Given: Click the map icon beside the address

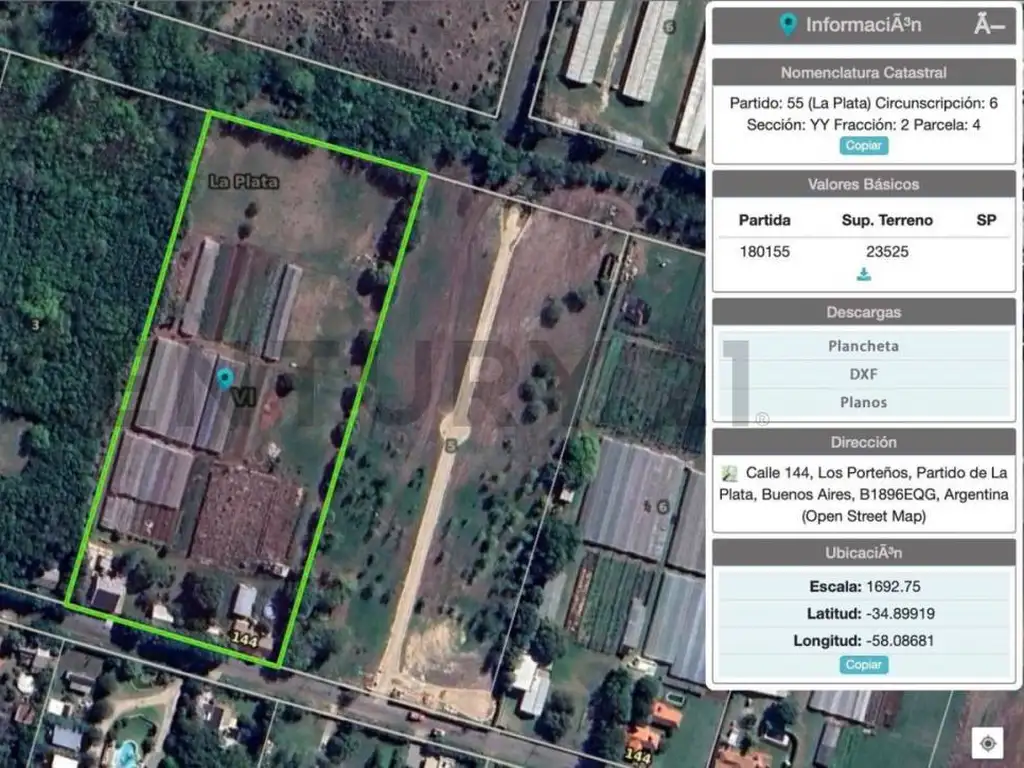Looking at the screenshot, I should coord(731,473).
